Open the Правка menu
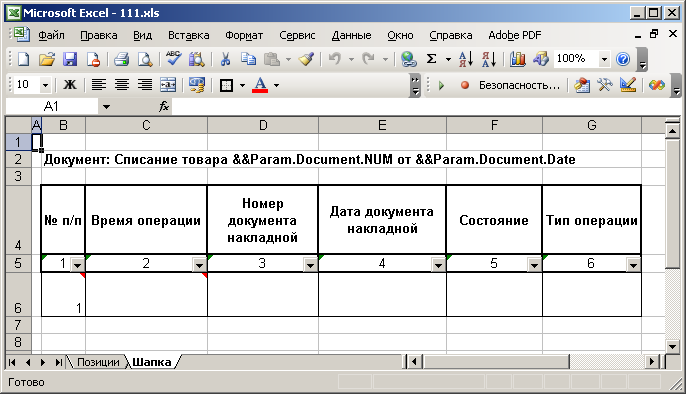Viewport: 686px width, 394px height. (99, 35)
